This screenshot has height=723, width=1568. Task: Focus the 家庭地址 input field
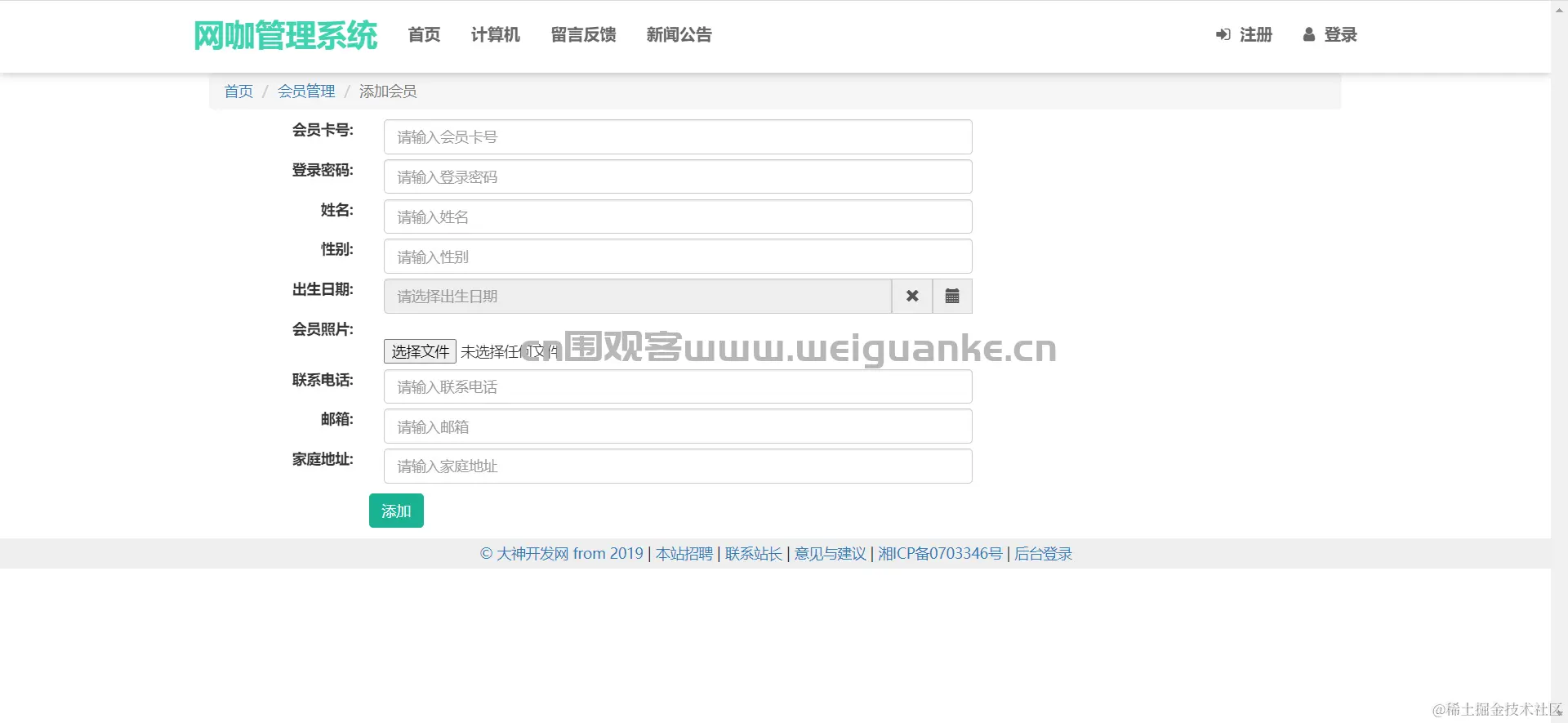[x=678, y=466]
